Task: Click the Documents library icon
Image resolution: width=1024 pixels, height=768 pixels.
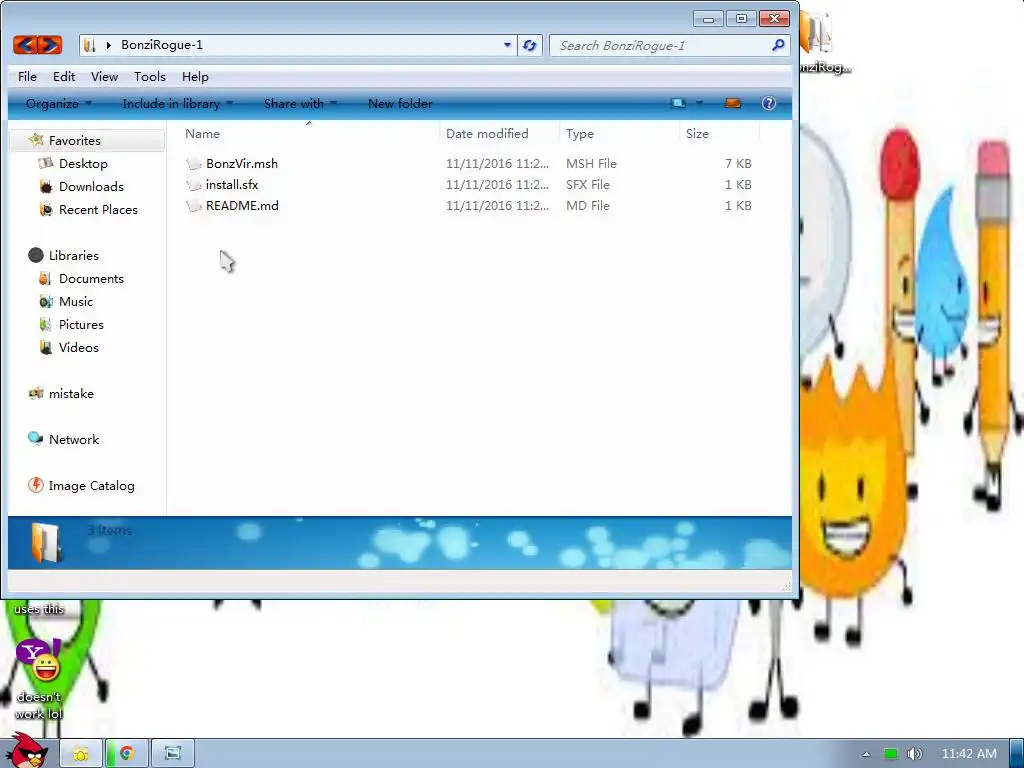Action: (45, 279)
